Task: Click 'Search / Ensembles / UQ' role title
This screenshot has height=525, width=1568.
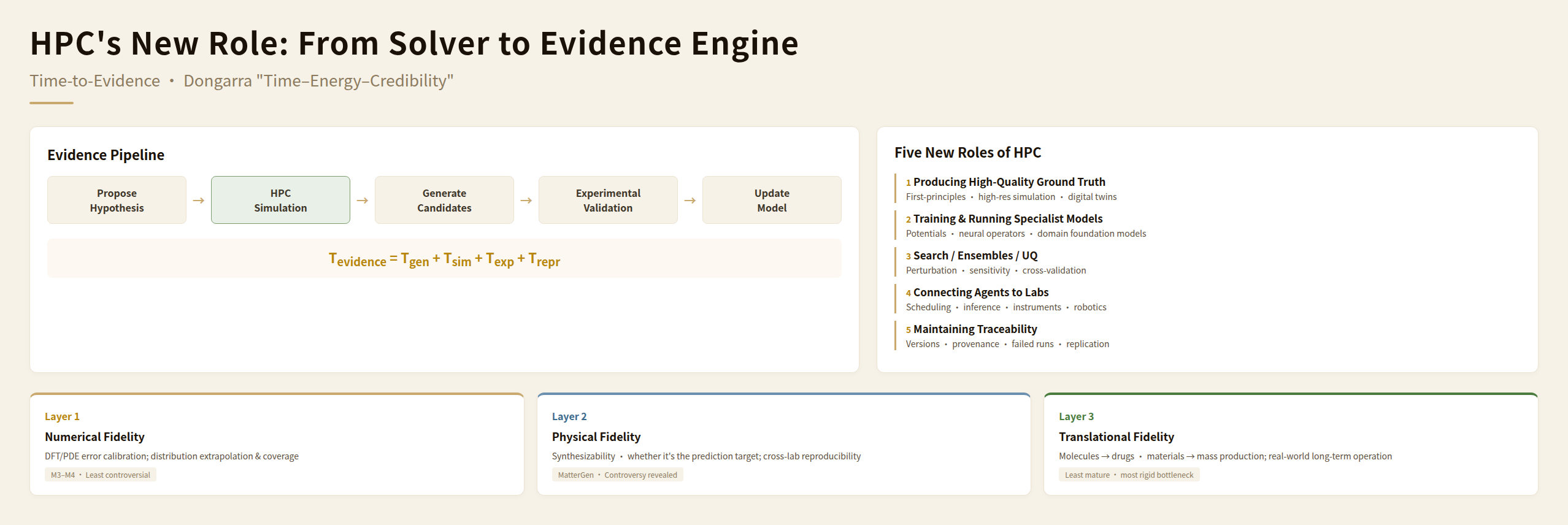Action: tap(975, 255)
